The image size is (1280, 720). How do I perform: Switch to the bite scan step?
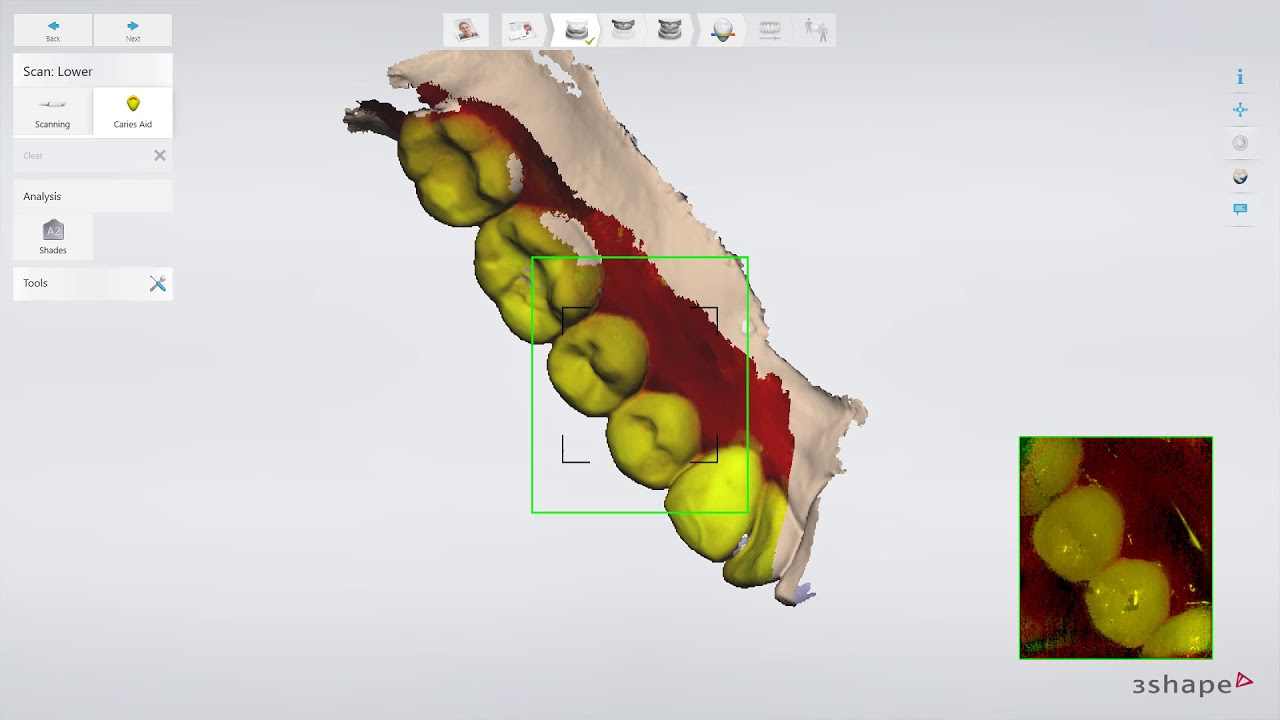point(670,30)
